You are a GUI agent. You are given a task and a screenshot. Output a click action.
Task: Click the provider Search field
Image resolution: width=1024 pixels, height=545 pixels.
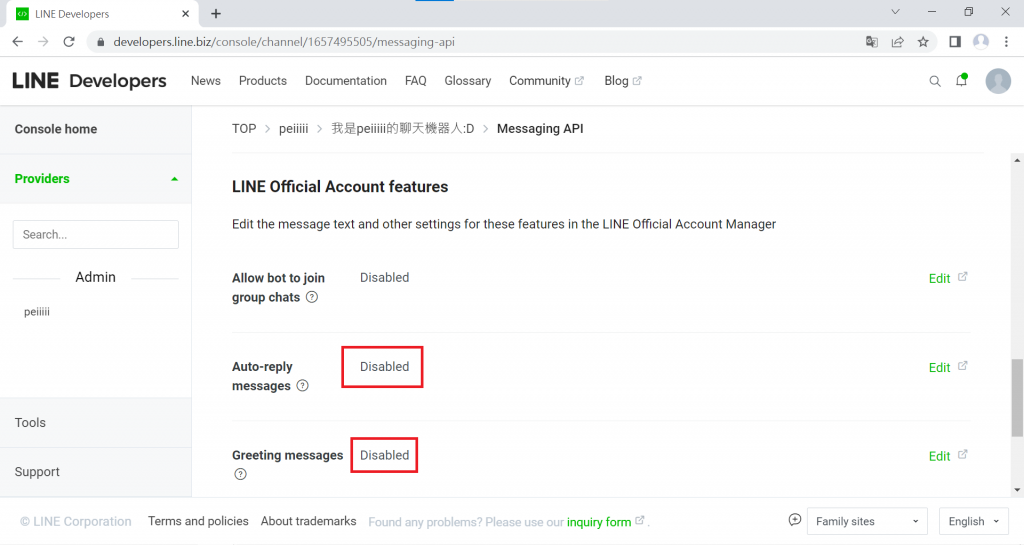pos(95,234)
